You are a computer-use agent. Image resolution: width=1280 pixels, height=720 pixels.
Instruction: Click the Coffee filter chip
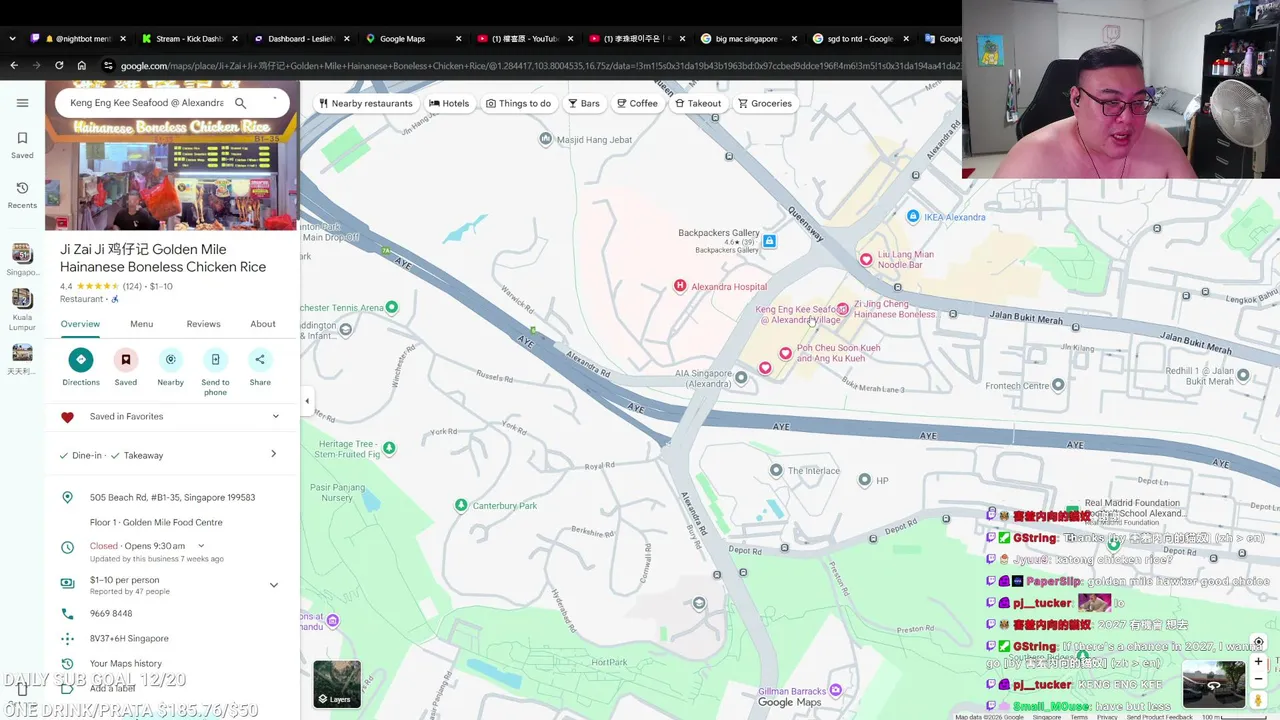tap(637, 103)
